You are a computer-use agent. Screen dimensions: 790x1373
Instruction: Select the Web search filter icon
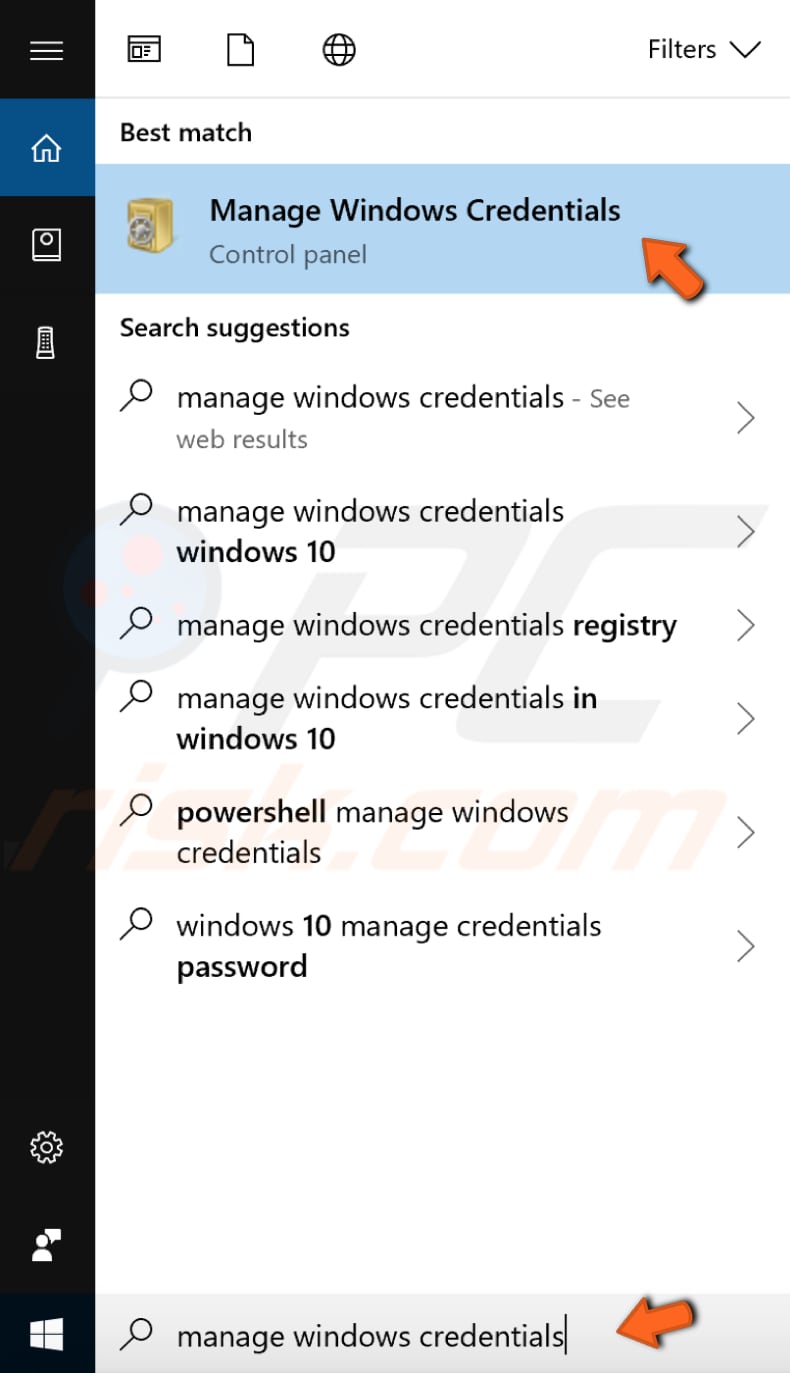[338, 48]
